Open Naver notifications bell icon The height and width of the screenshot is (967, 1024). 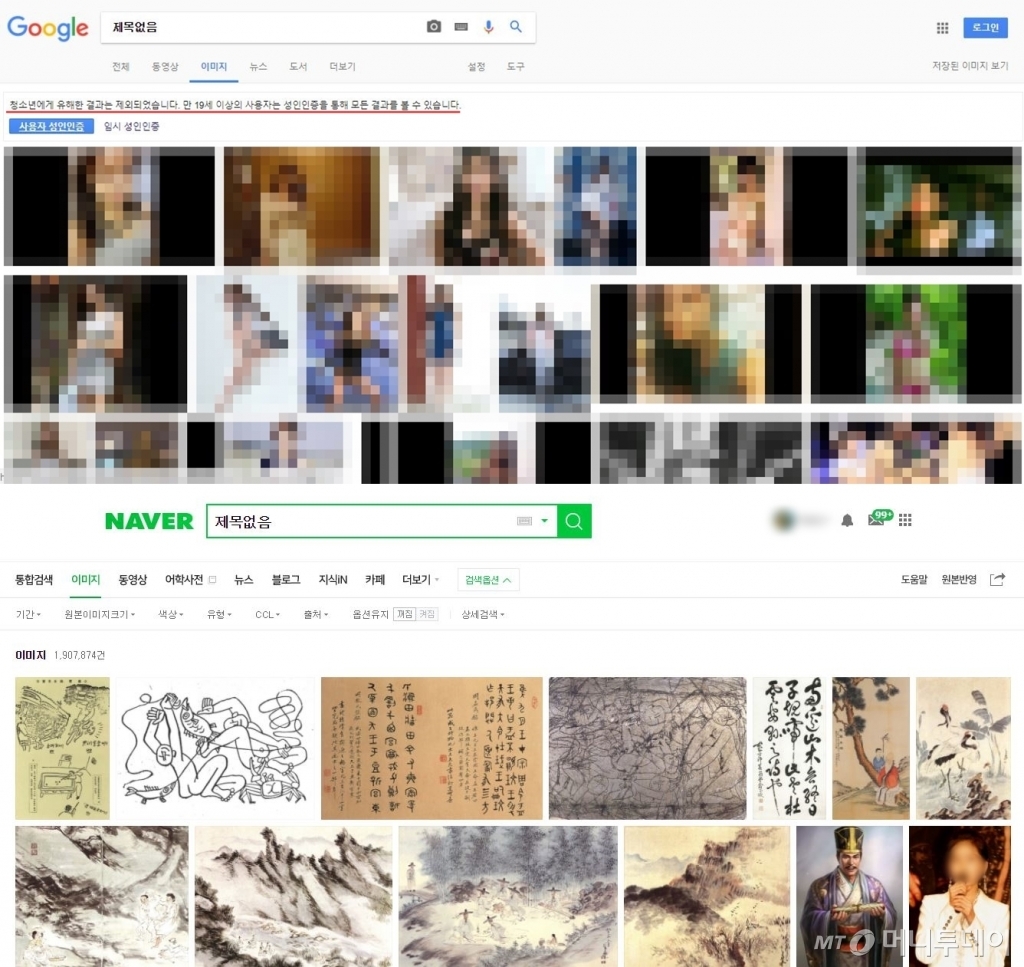tap(847, 520)
